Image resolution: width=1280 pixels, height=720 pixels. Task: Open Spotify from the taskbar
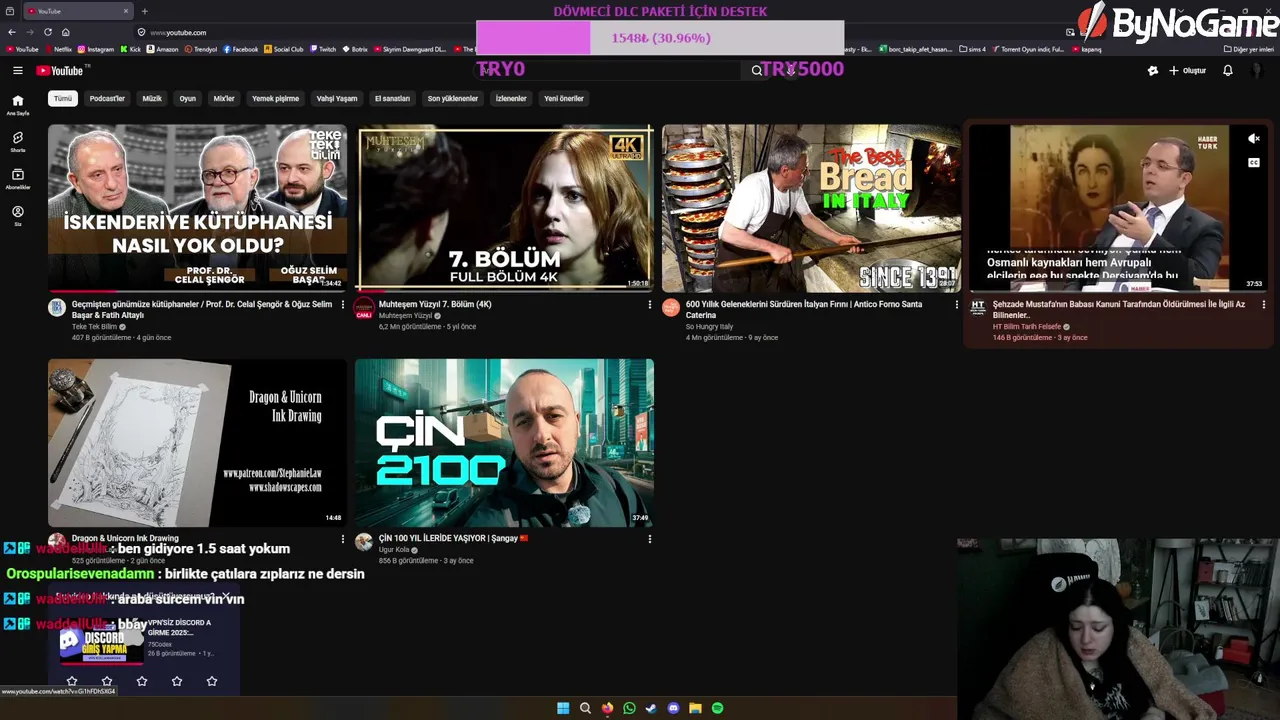click(x=717, y=708)
